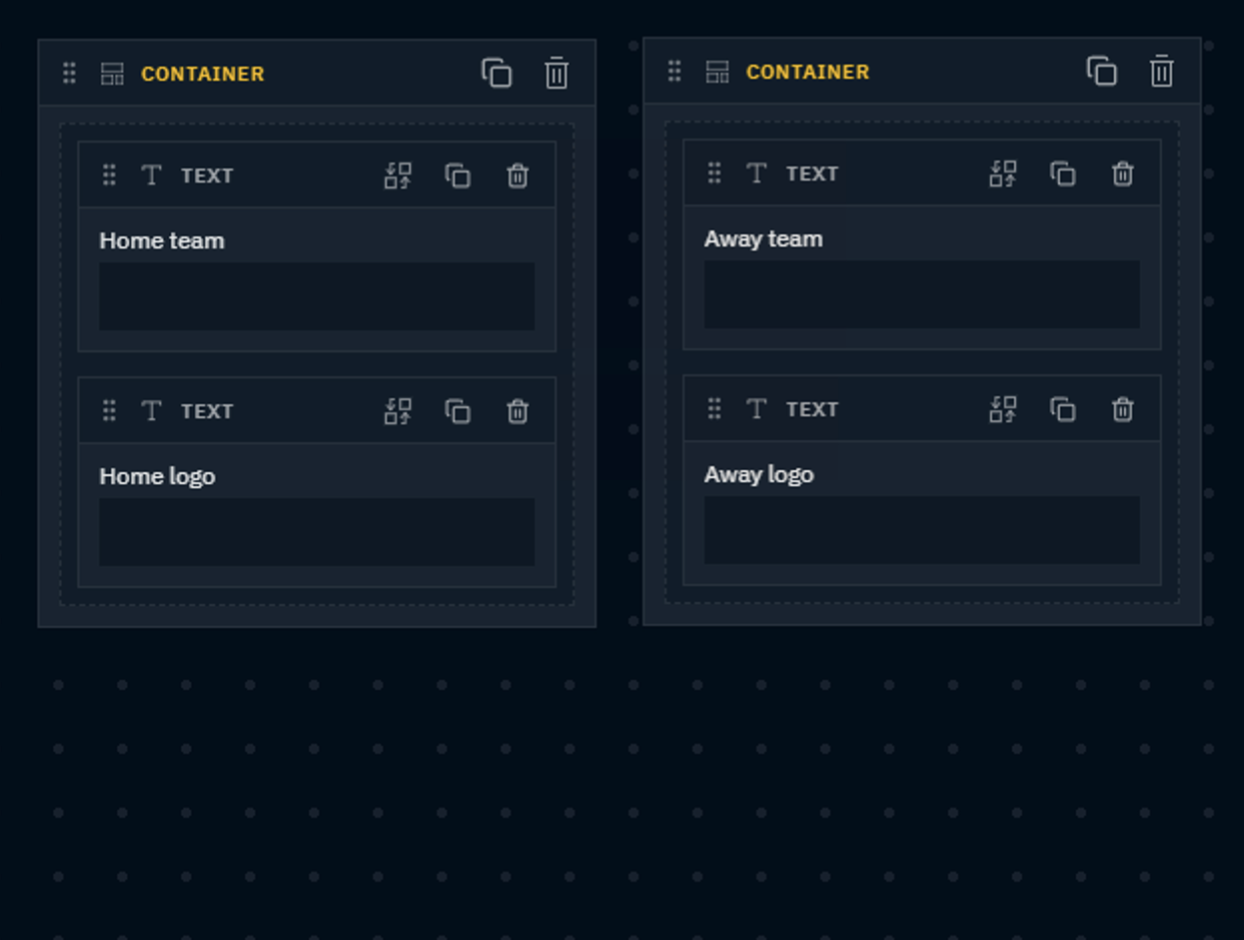Convert the Home team text block type
The image size is (1244, 940).
click(x=398, y=175)
